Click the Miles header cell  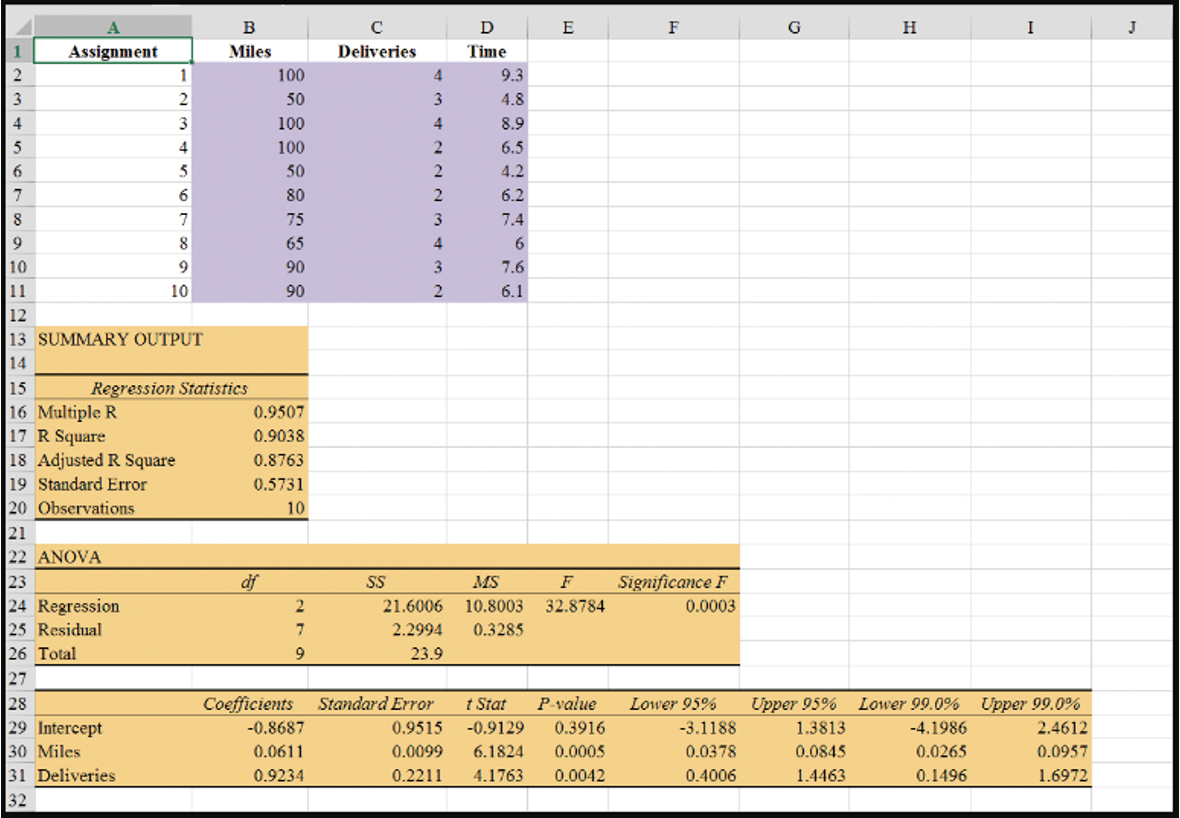click(248, 51)
